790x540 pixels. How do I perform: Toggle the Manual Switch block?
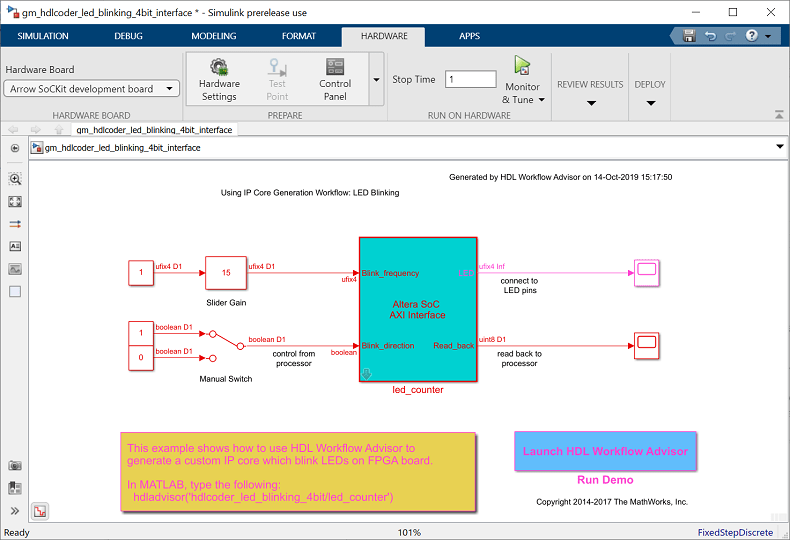pos(226,346)
